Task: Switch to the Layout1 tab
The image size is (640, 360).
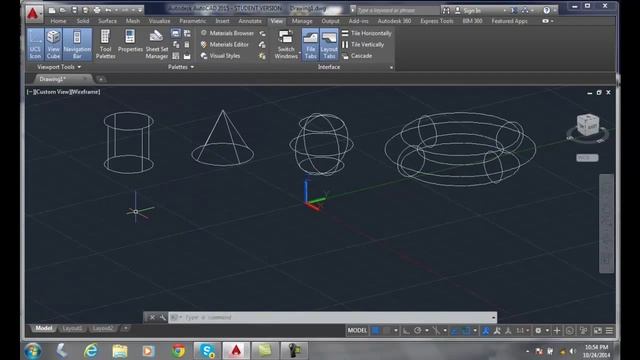Action: 72,328
